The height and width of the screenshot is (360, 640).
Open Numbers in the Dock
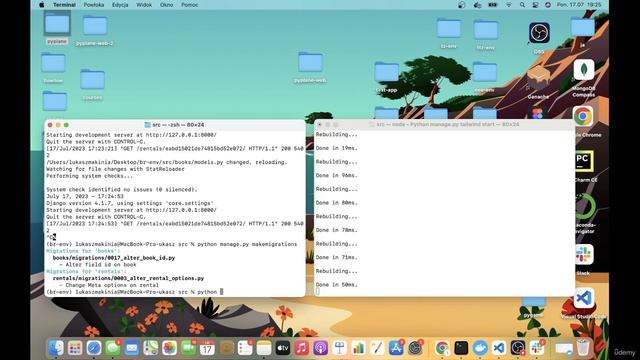(x=358, y=348)
